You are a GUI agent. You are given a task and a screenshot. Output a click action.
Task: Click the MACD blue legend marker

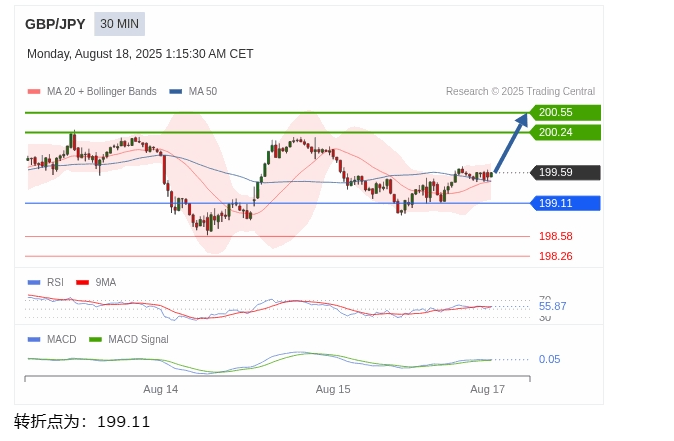coord(34,340)
